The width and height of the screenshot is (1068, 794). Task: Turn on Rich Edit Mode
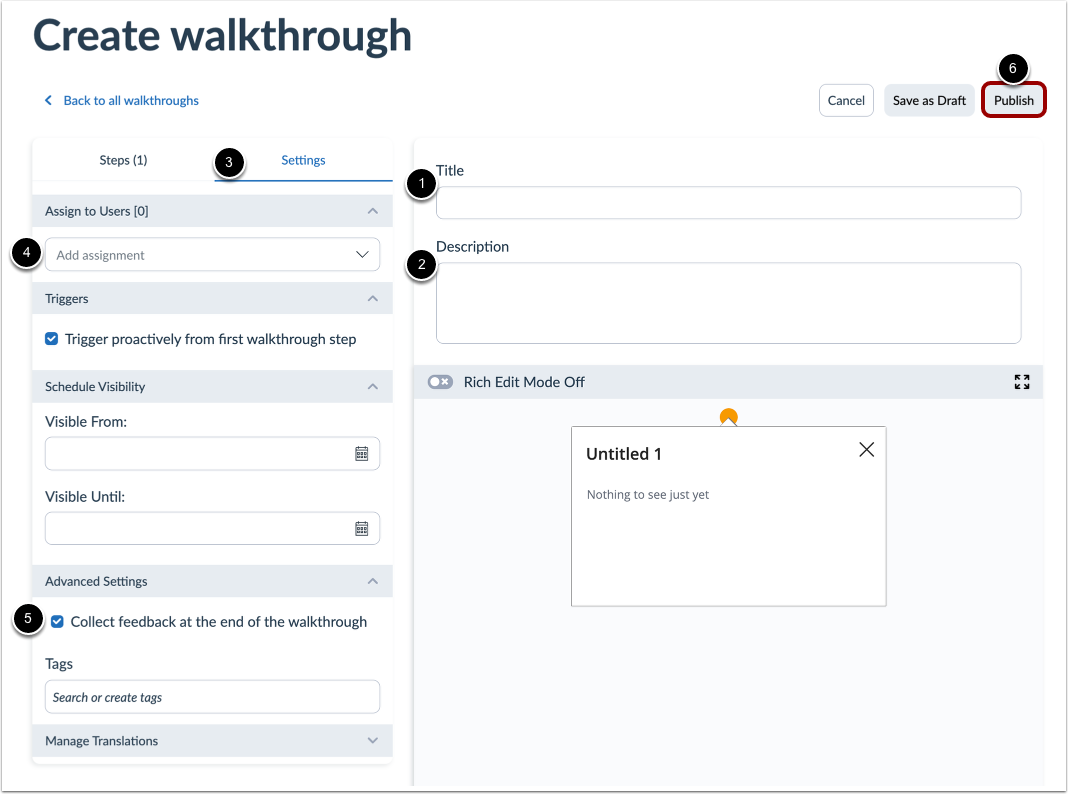point(440,381)
